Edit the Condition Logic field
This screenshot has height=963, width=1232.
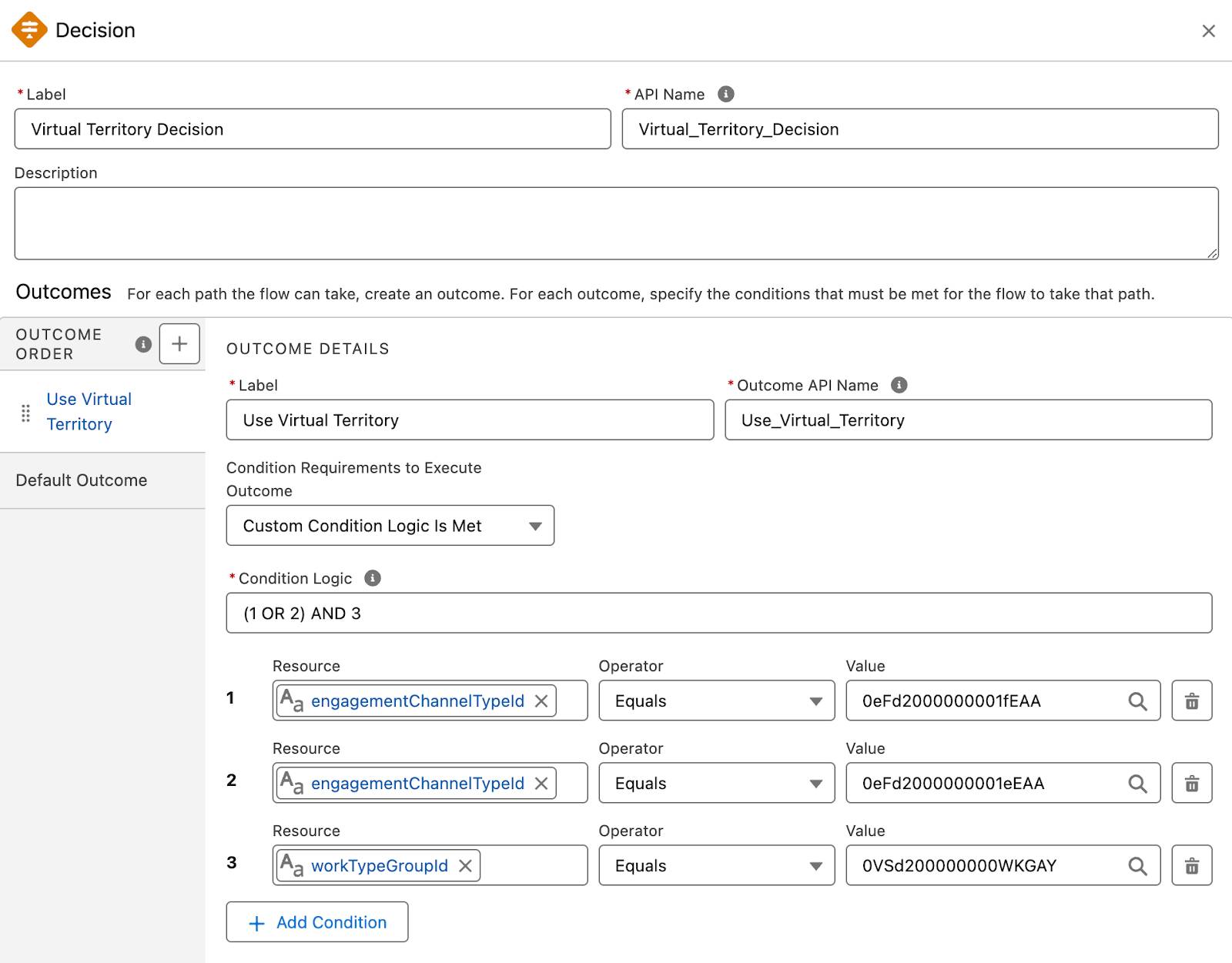click(718, 613)
